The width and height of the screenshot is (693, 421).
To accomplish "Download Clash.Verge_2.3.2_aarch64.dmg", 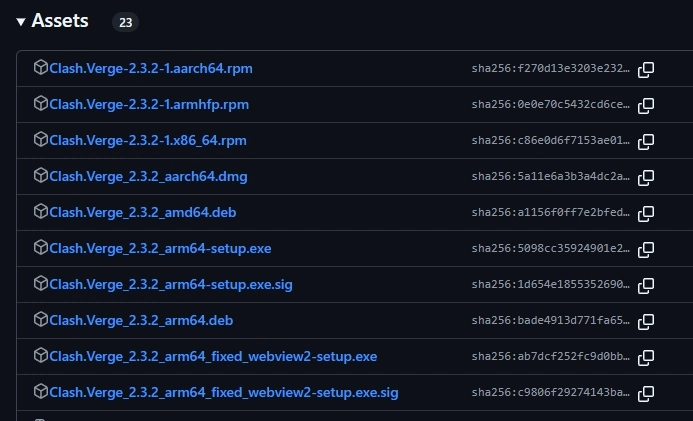I will (148, 177).
